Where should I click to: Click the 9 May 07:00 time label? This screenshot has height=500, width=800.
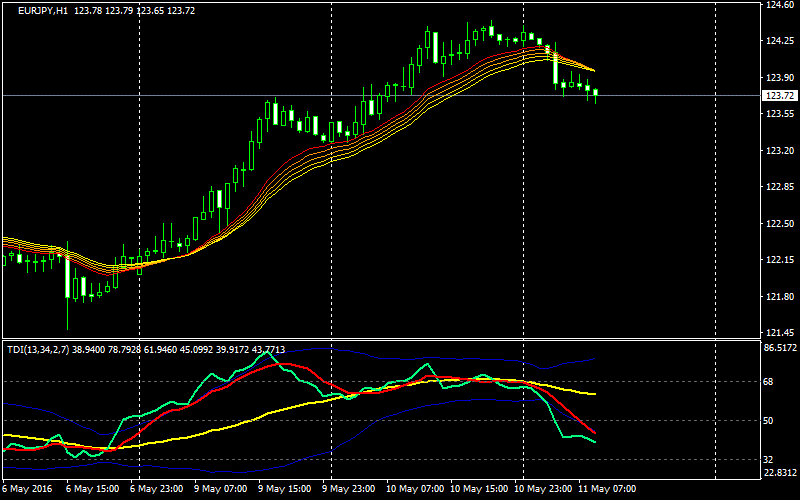[x=222, y=490]
